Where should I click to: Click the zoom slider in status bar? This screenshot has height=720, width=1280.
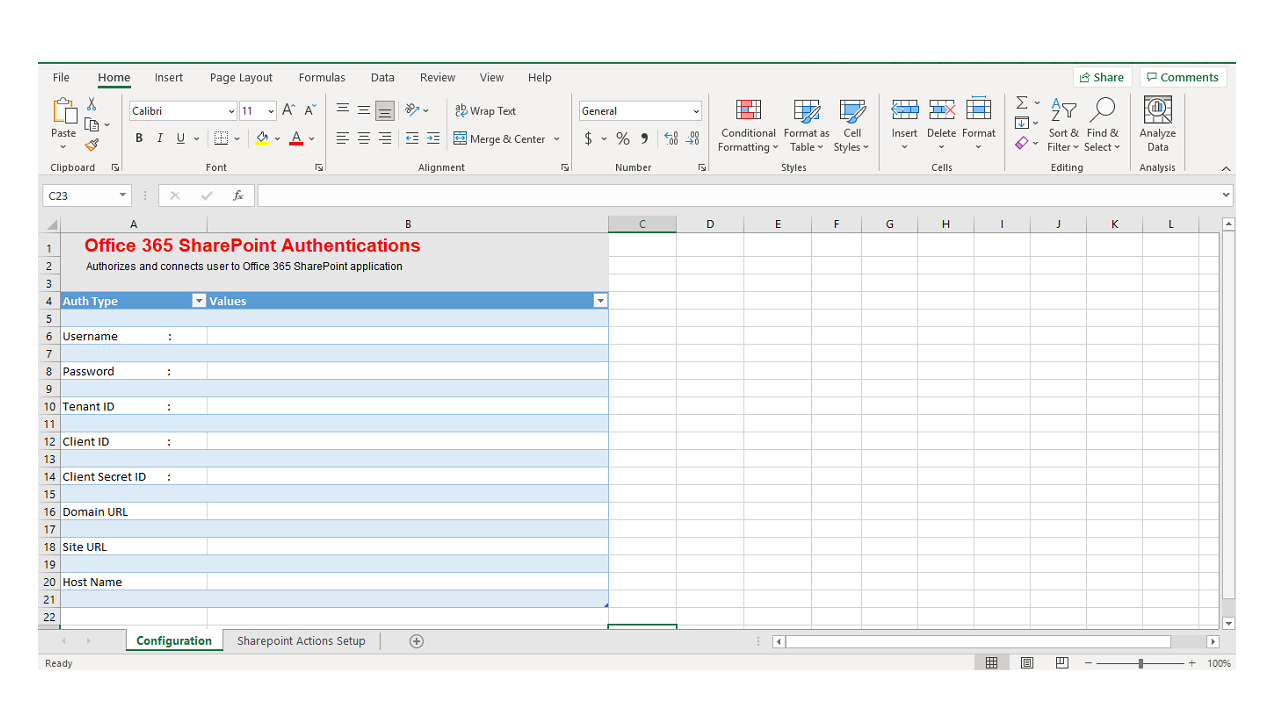coord(1141,663)
